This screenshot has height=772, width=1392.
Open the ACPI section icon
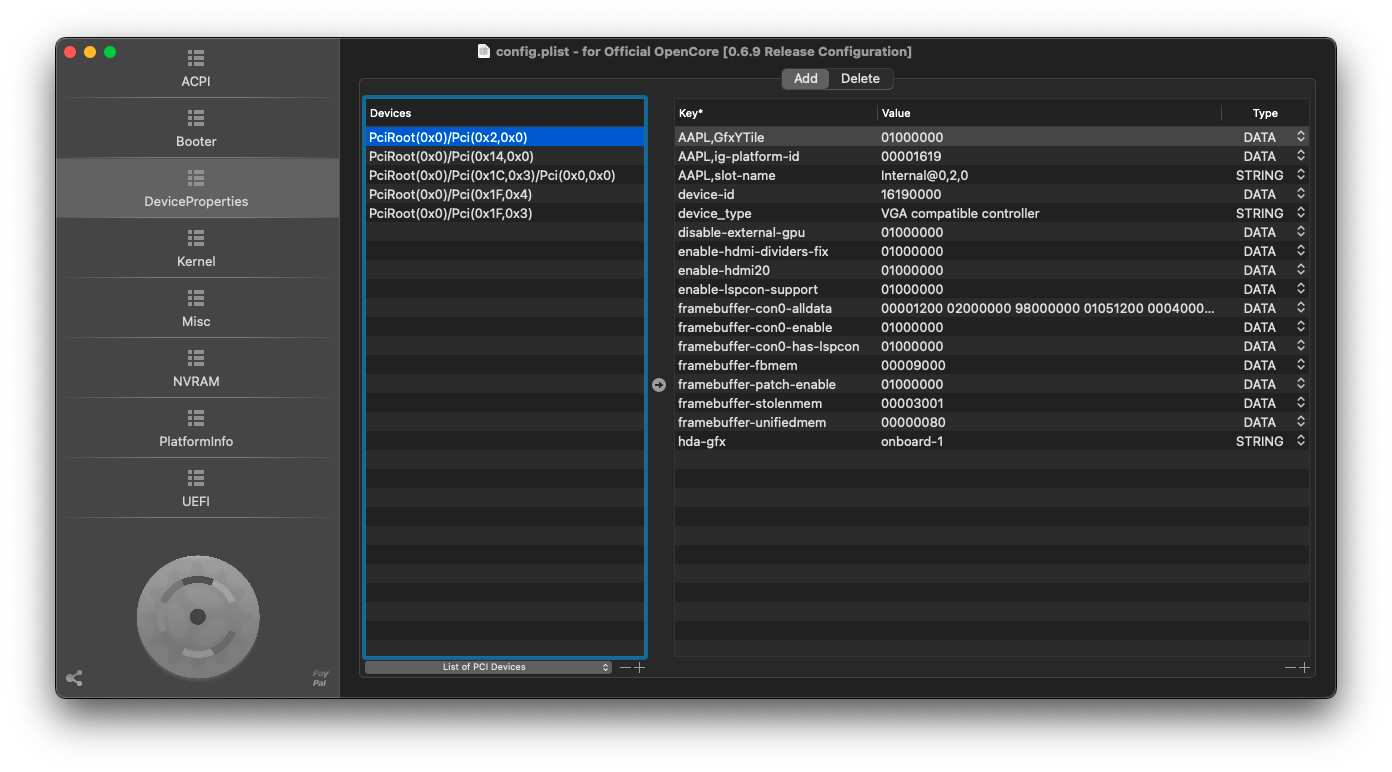(196, 59)
